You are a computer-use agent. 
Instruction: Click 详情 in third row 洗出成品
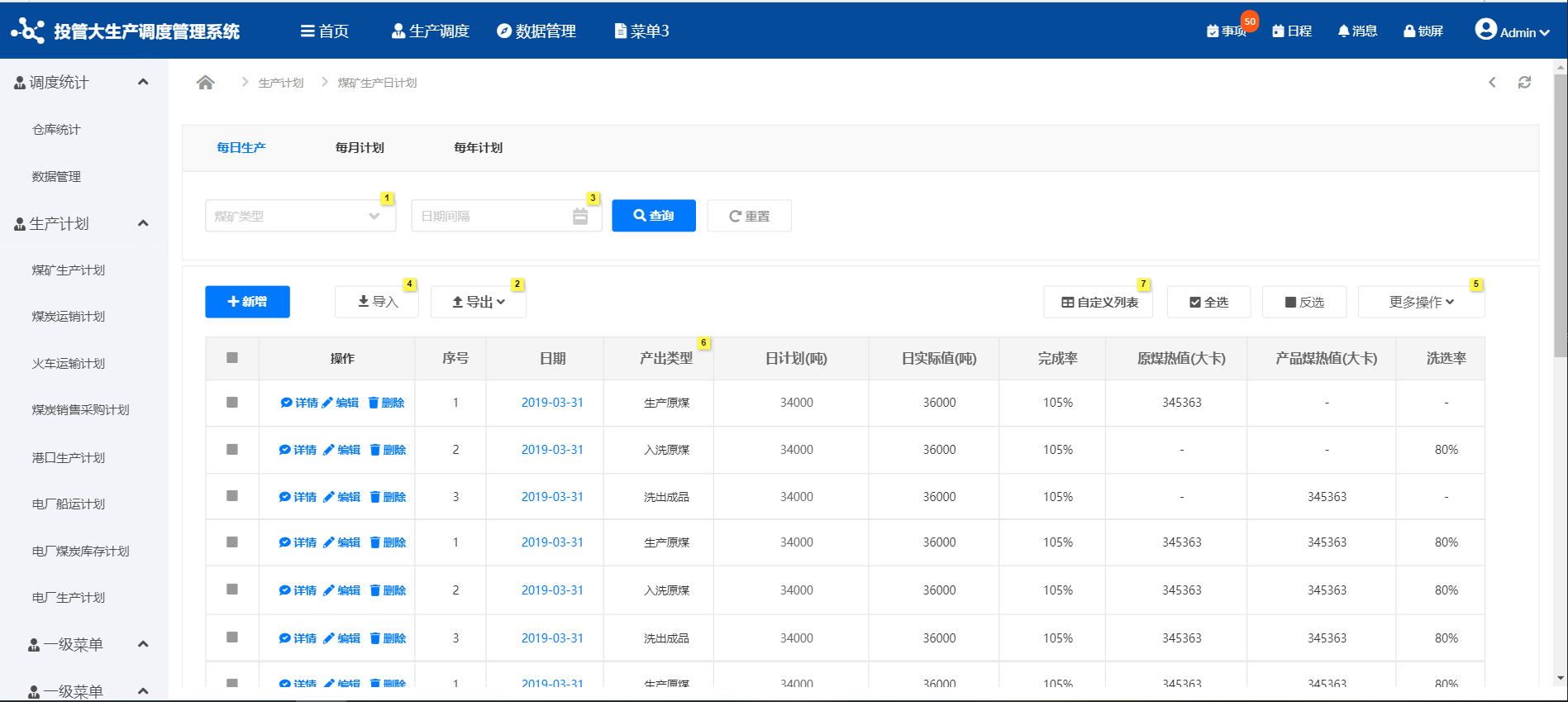tap(298, 497)
